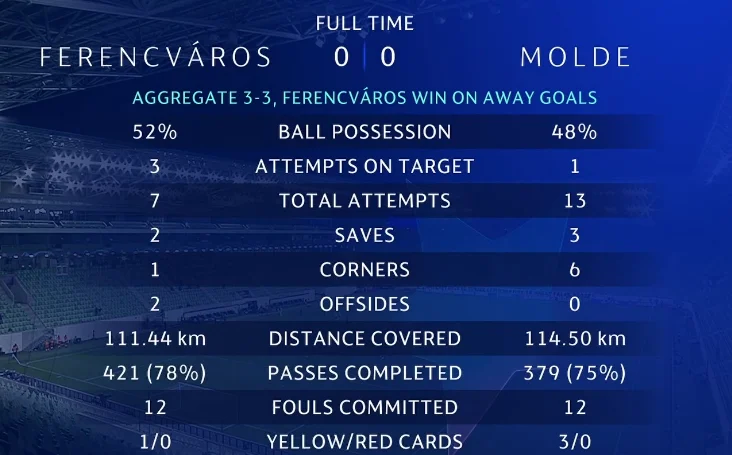The width and height of the screenshot is (732, 455).
Task: Select the MOLDE team name
Action: (x=575, y=57)
